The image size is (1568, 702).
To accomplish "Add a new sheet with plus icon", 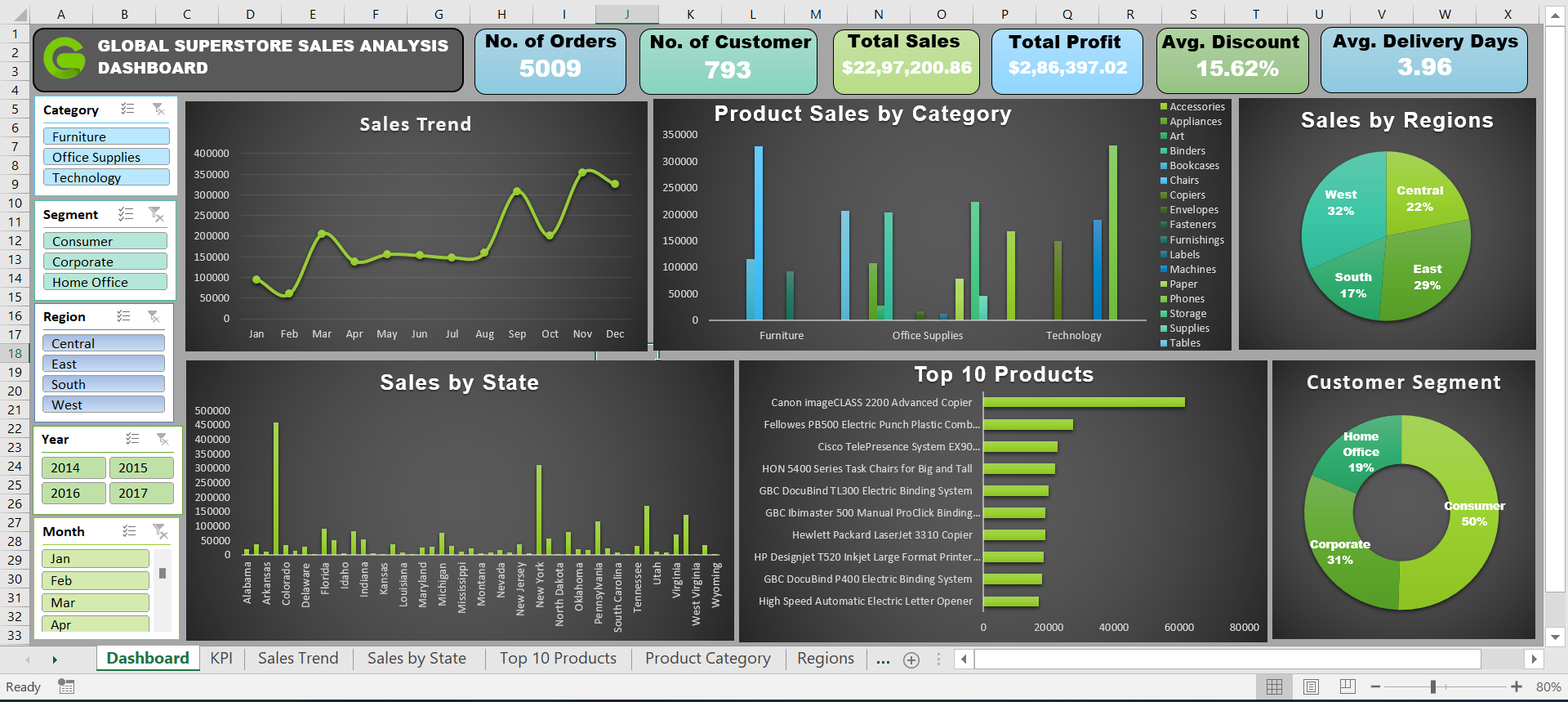I will 911,660.
